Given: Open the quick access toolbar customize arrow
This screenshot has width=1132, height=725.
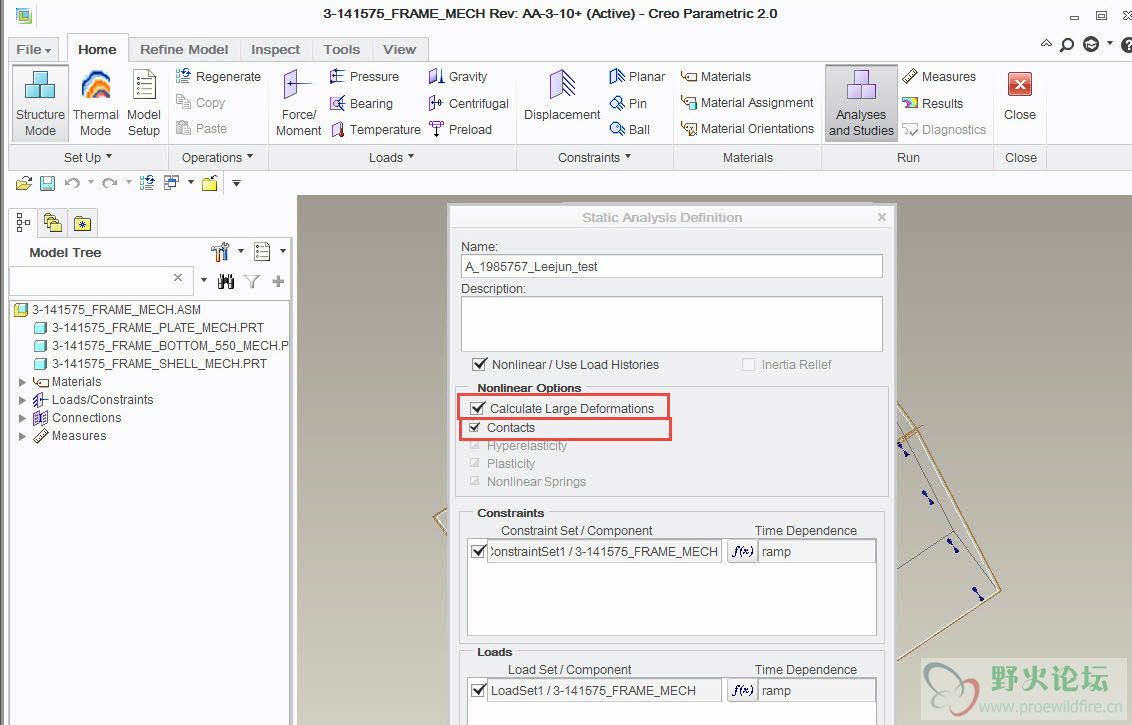Looking at the screenshot, I should pos(236,183).
